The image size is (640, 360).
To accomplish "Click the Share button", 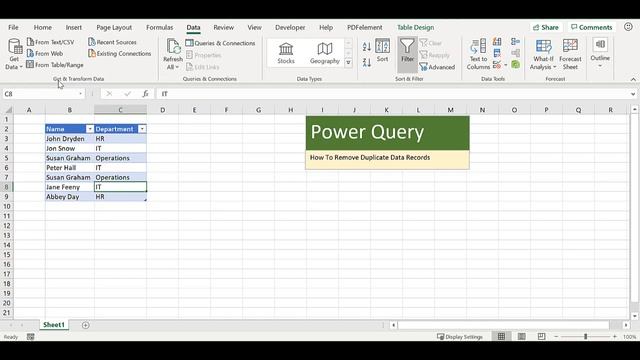I will point(546,27).
